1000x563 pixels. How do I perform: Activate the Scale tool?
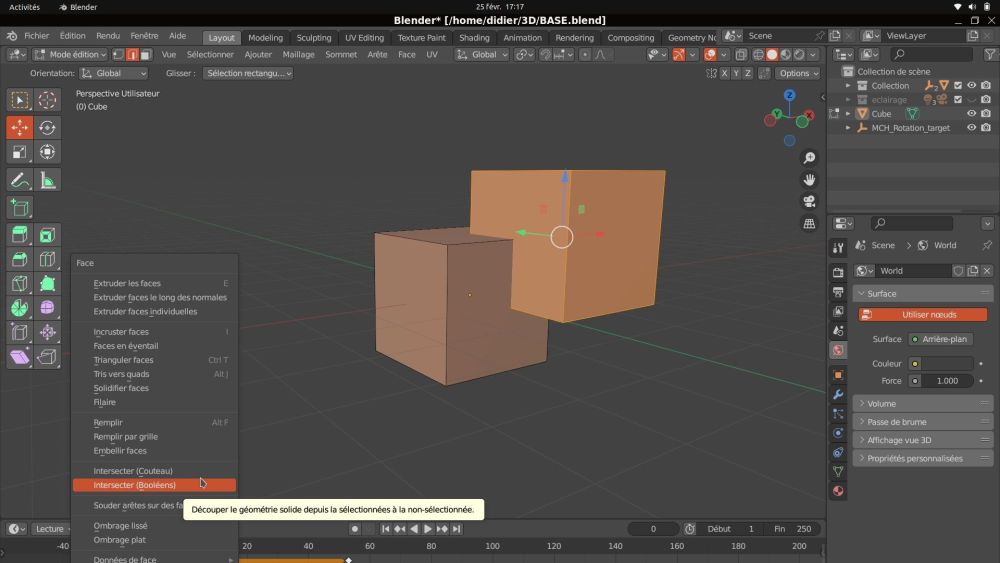coord(19,152)
